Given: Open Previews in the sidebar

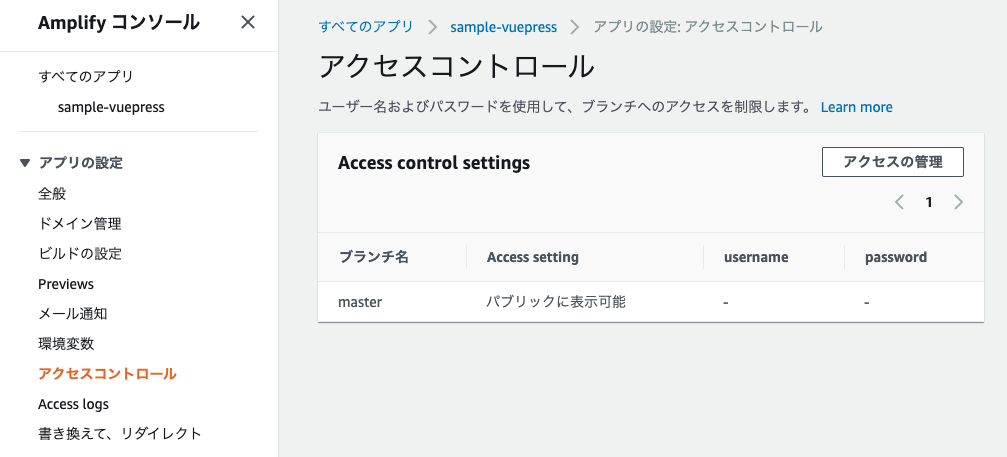Looking at the screenshot, I should click(66, 284).
